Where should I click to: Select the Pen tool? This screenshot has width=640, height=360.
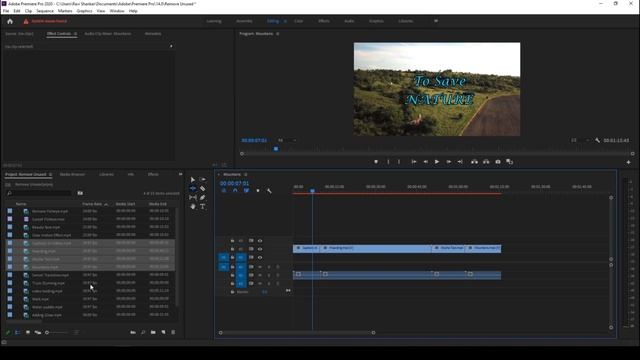[202, 198]
